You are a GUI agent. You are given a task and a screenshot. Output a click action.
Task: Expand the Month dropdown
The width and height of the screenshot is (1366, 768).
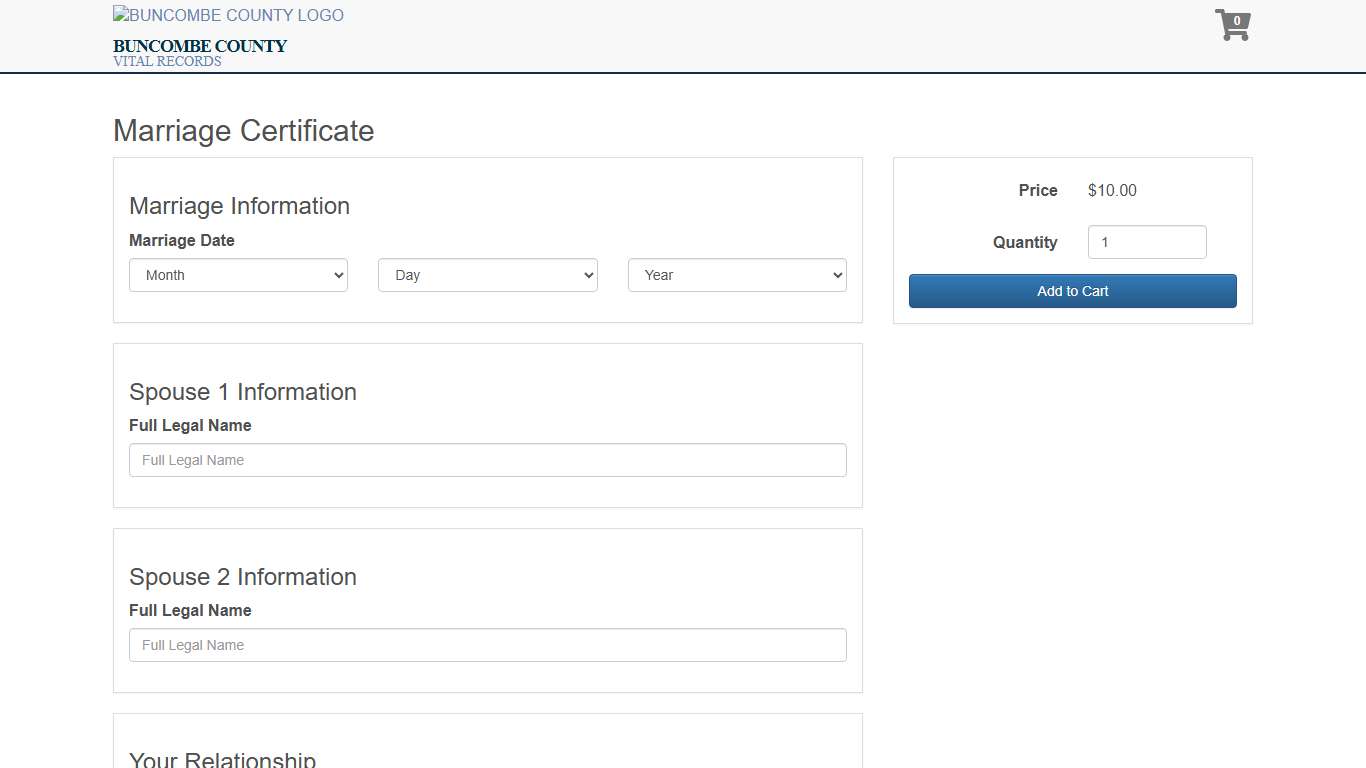point(238,275)
